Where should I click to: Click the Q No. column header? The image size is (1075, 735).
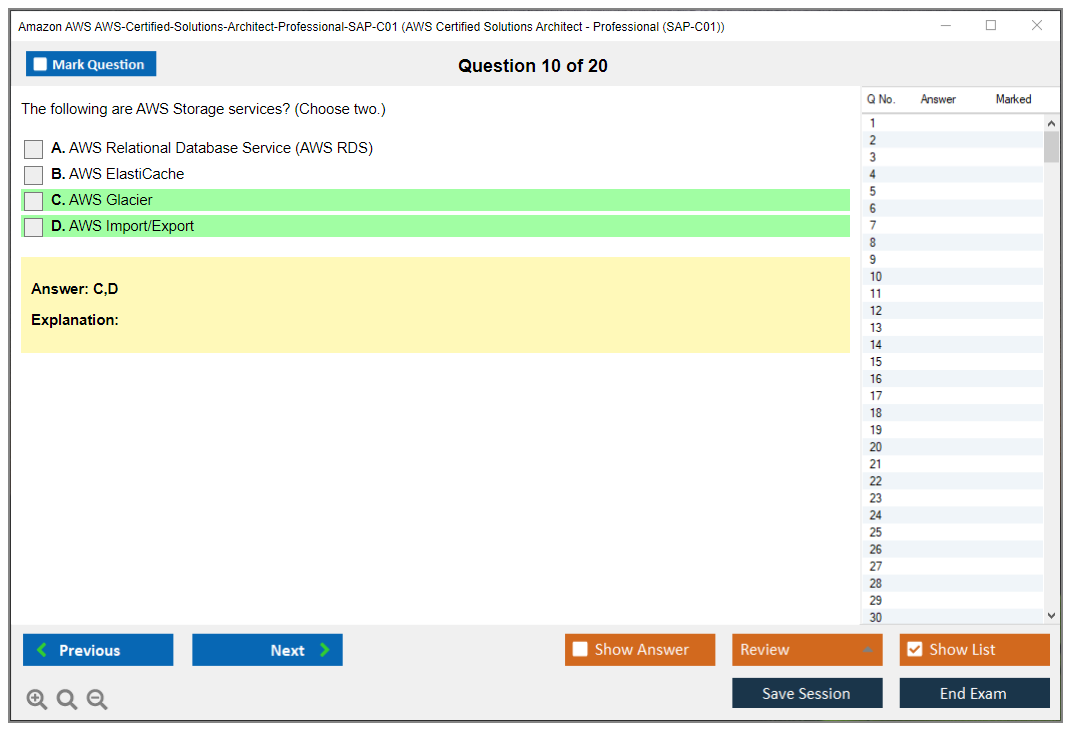pyautogui.click(x=881, y=99)
